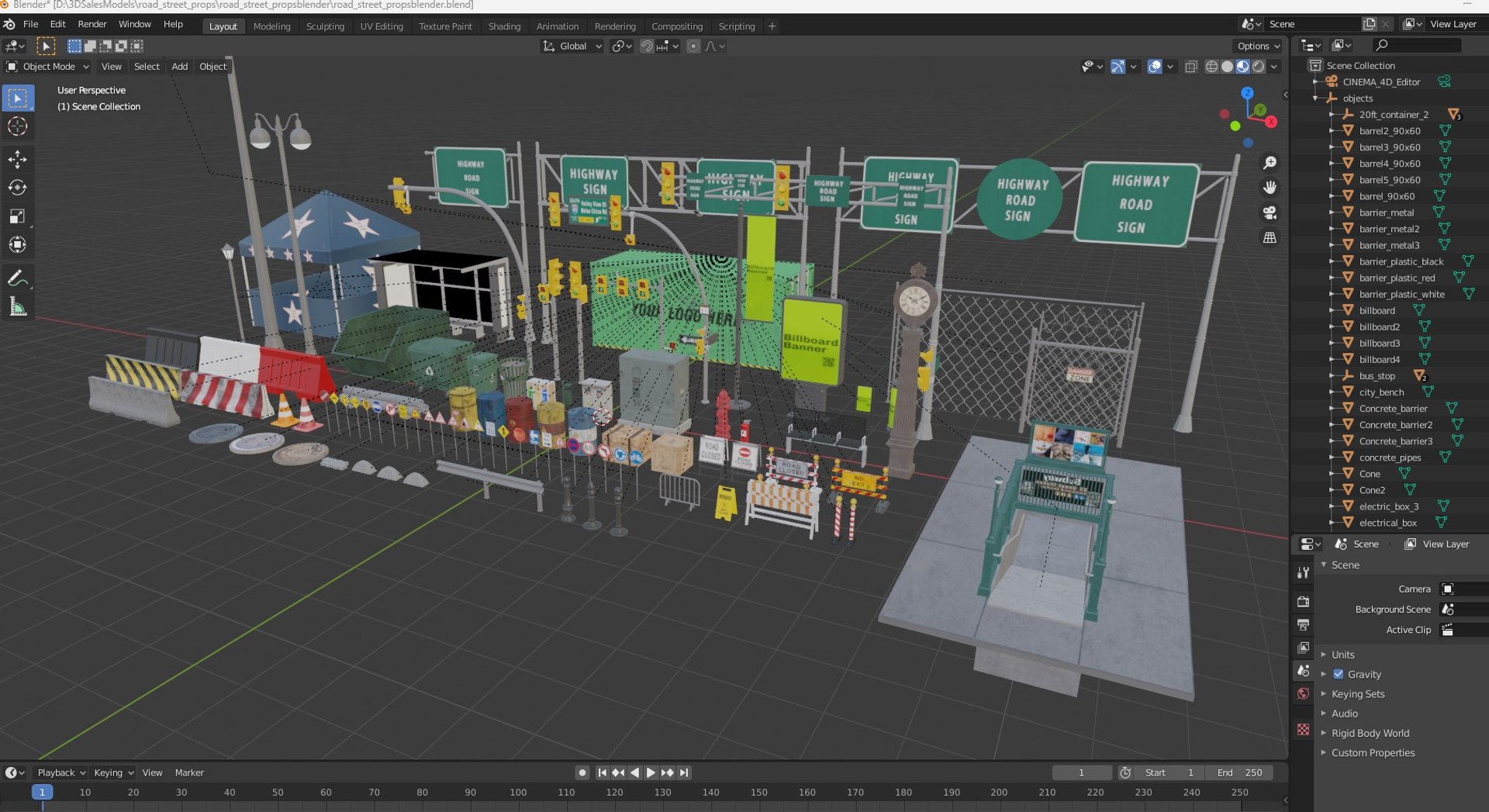Switch to rendered viewport shading

pyautogui.click(x=1258, y=67)
